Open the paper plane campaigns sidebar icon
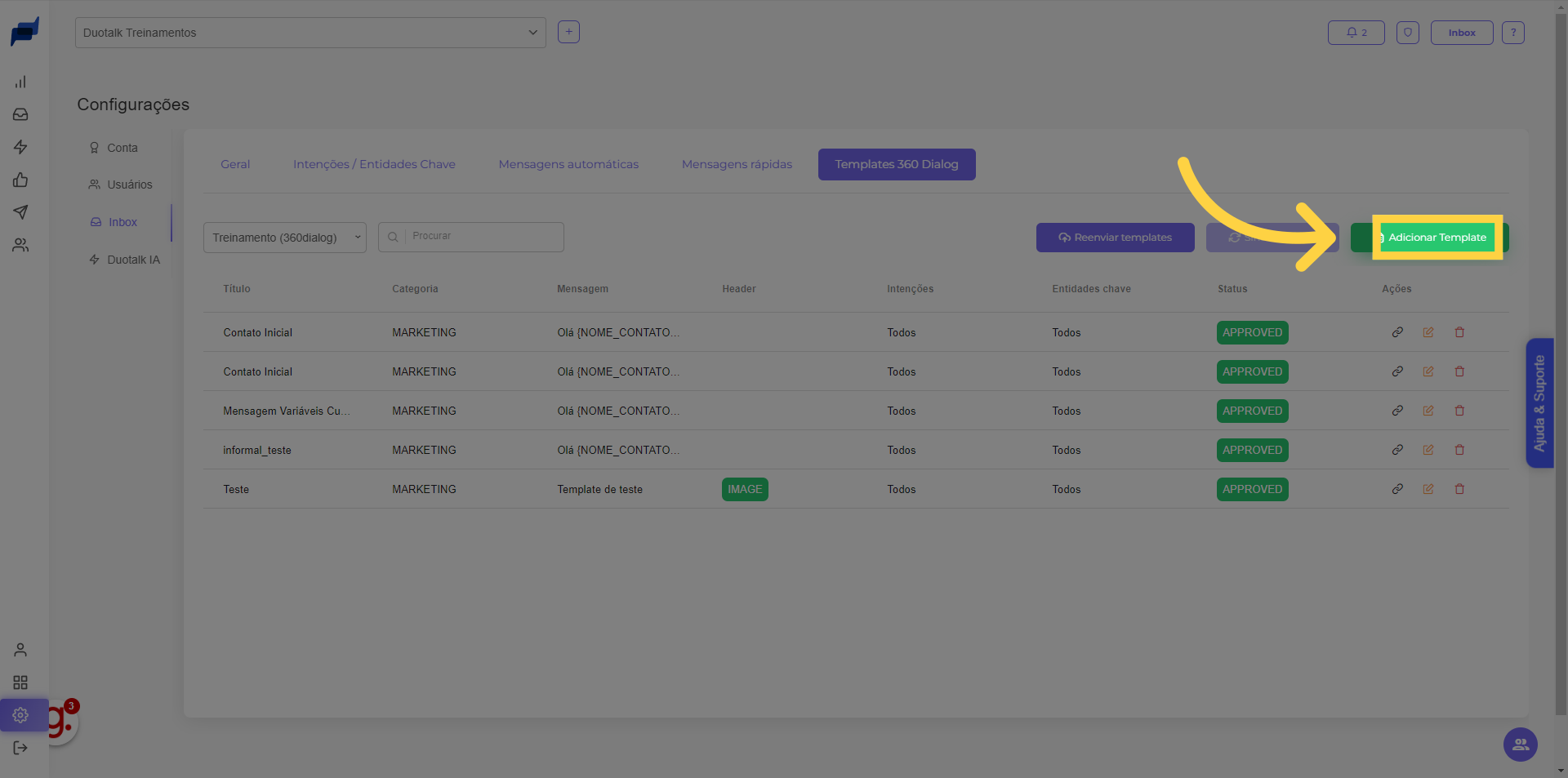This screenshot has height=778, width=1568. tap(20, 212)
